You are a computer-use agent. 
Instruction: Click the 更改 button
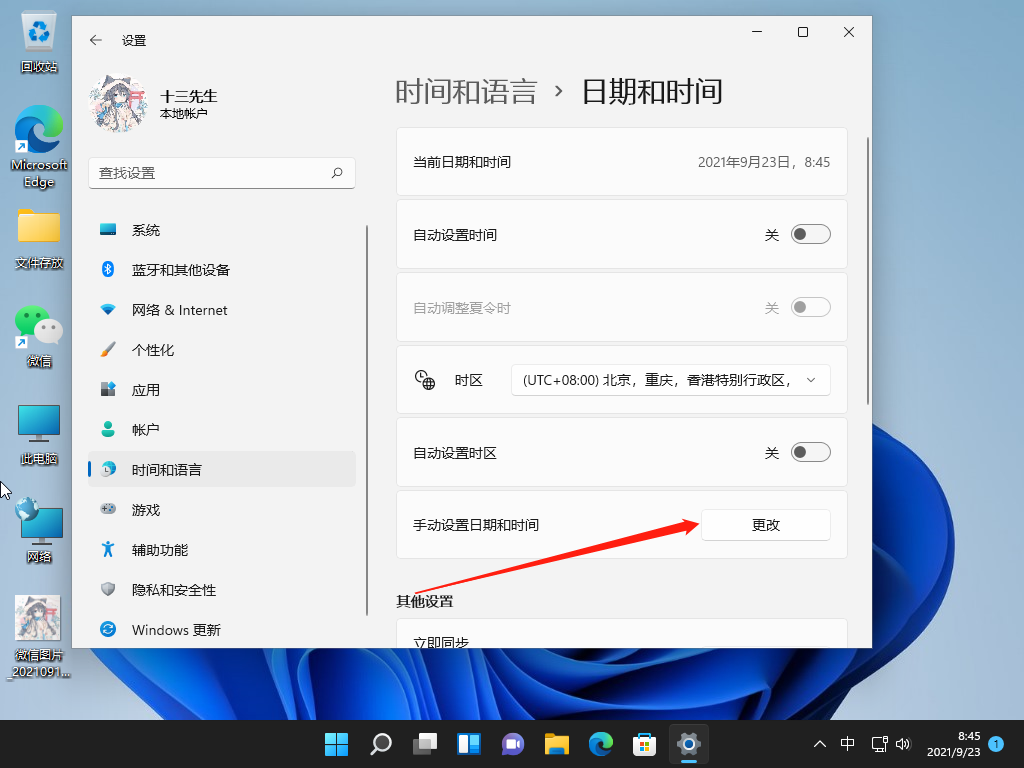[765, 525]
